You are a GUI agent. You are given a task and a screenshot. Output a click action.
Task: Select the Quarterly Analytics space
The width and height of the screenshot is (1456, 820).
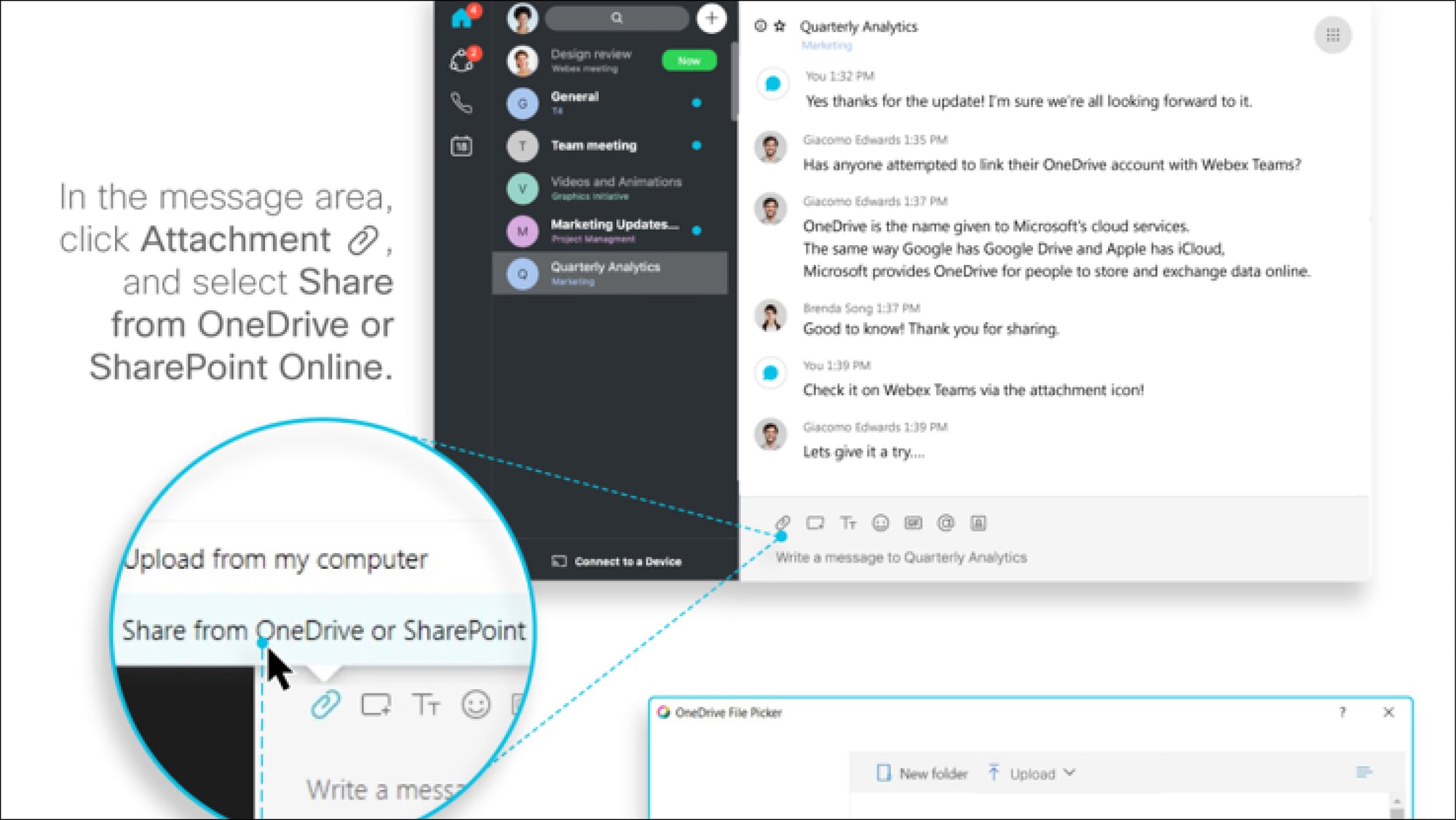(610, 274)
